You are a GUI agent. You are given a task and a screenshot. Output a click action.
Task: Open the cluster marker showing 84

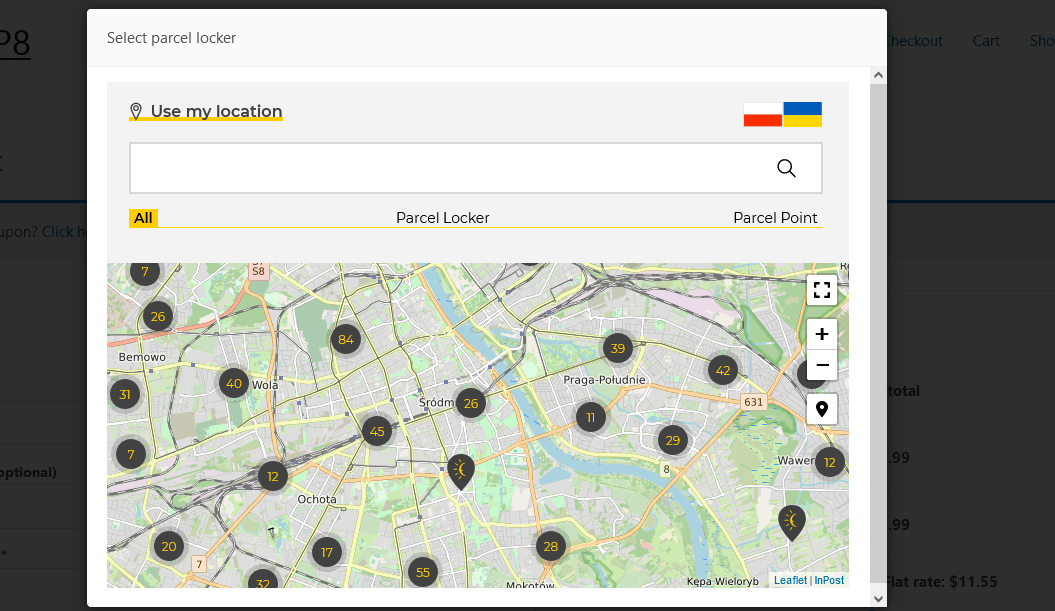(x=346, y=339)
